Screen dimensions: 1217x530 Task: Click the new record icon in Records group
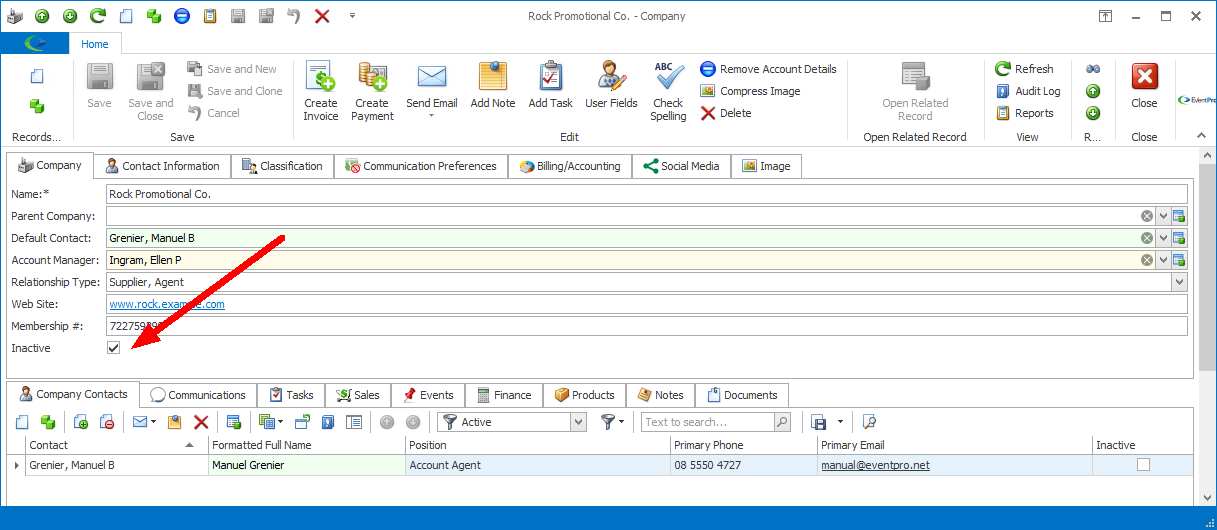click(x=37, y=76)
